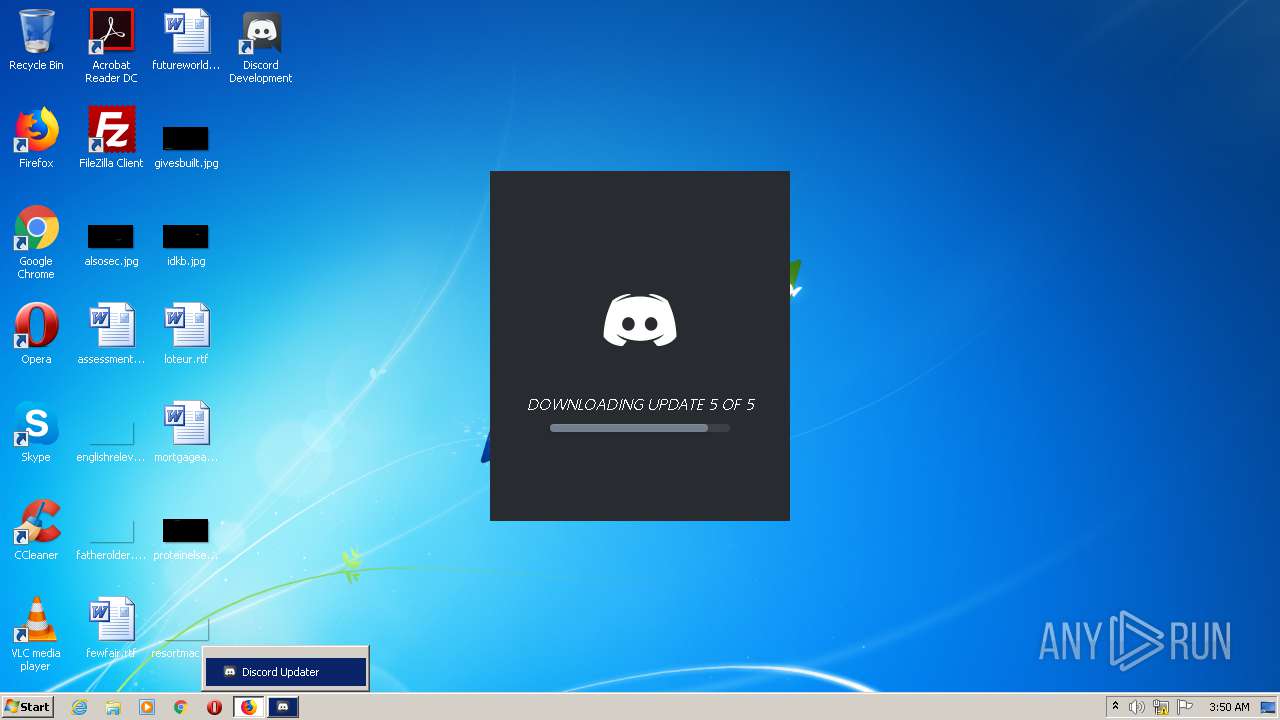Launch Opera desktop shortcut
Viewport: 1280px width, 720px height.
pos(36,334)
